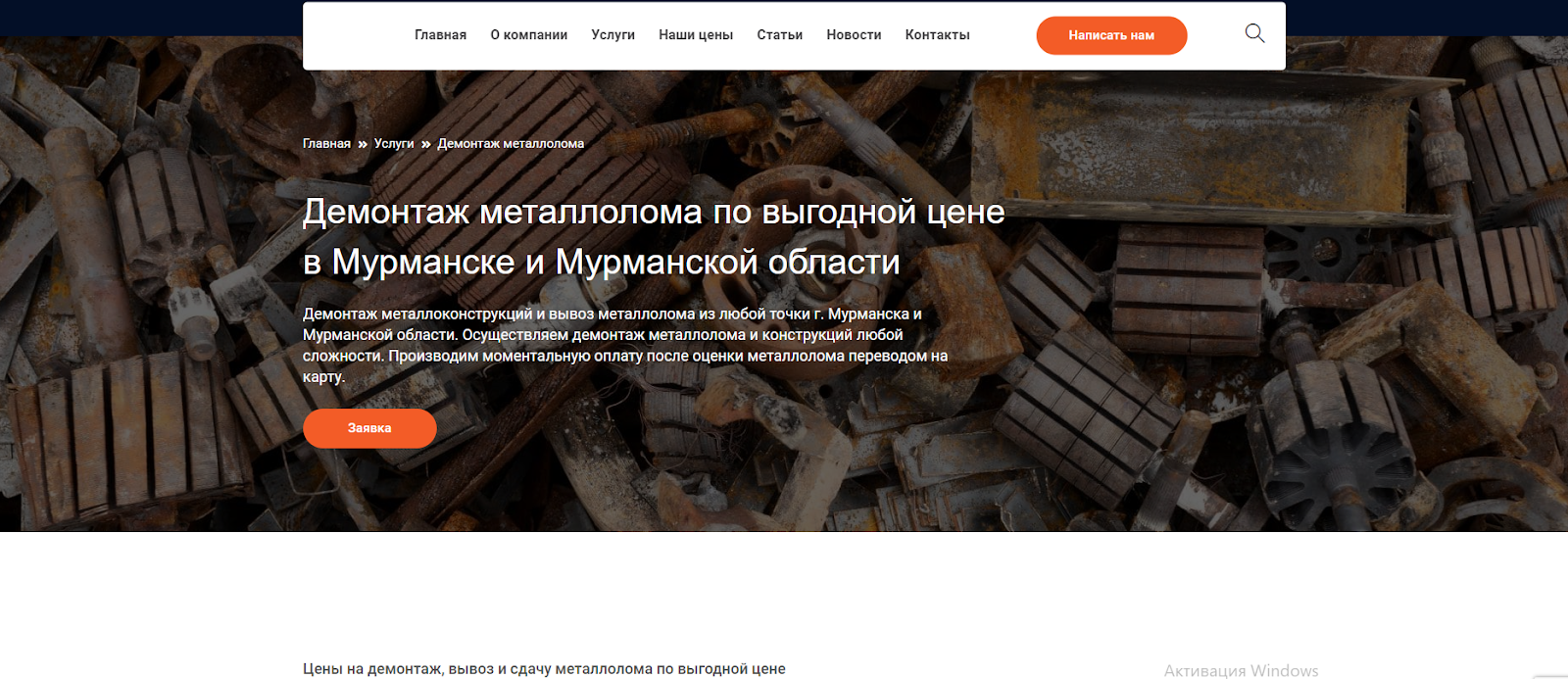Screen dimensions: 1568x679
Task: Open the Контакты menu item
Action: [x=938, y=35]
